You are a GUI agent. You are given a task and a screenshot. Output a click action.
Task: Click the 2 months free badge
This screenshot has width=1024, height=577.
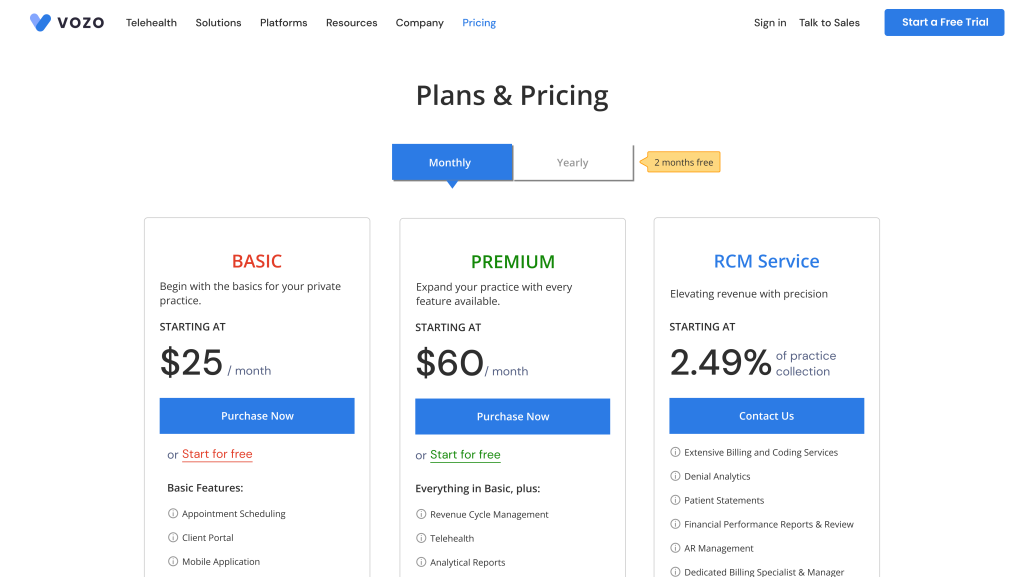point(680,163)
